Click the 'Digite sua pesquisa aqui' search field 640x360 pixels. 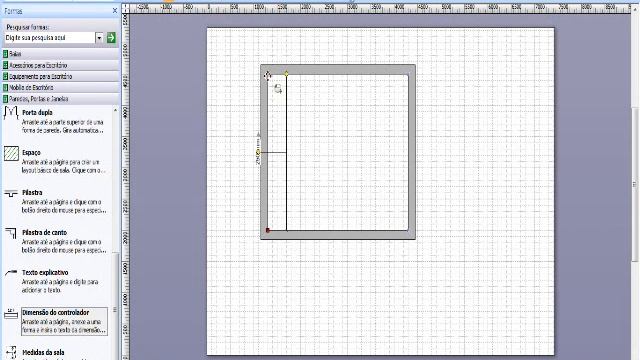click(50, 38)
